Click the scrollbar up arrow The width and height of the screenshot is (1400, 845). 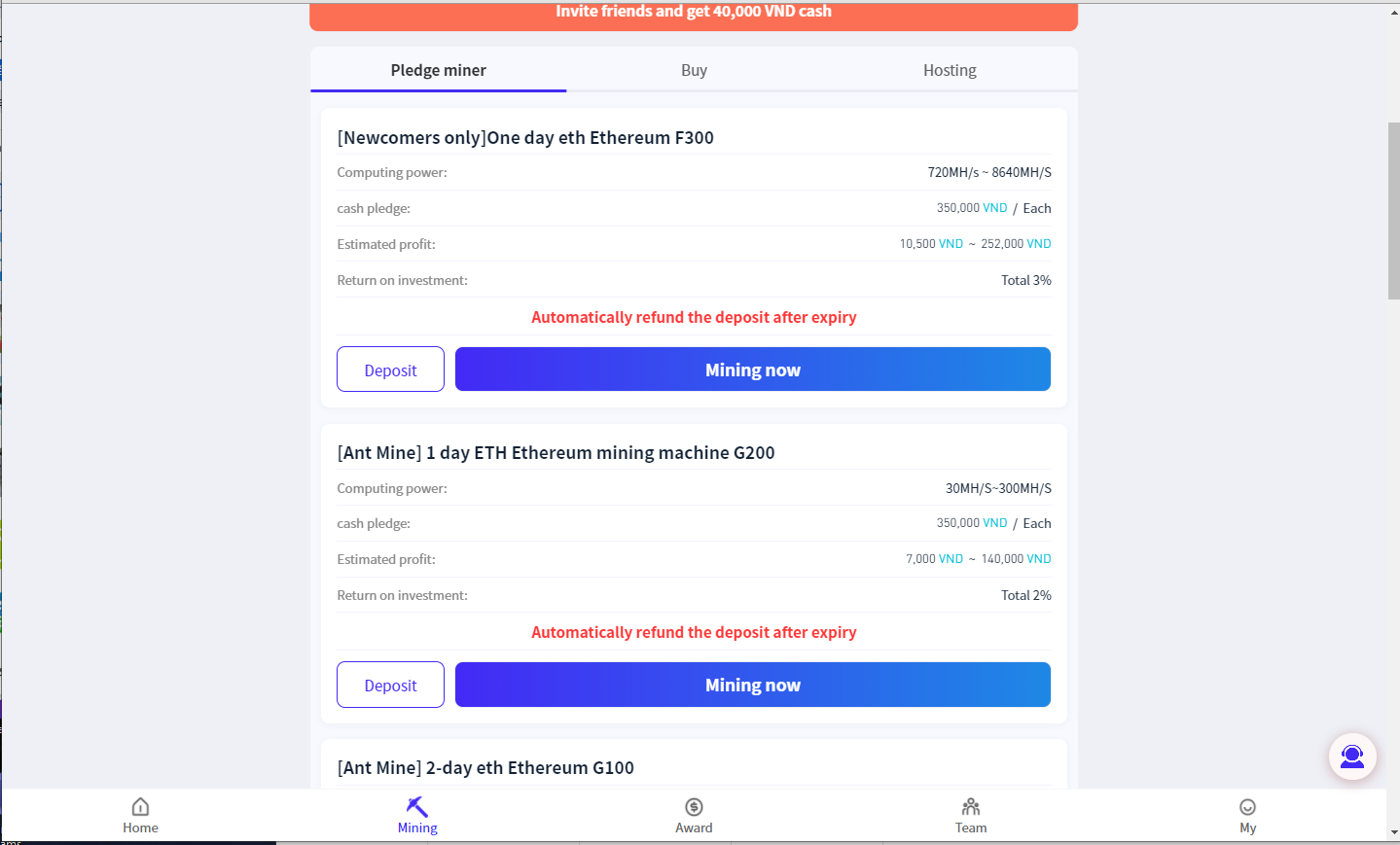point(1393,12)
